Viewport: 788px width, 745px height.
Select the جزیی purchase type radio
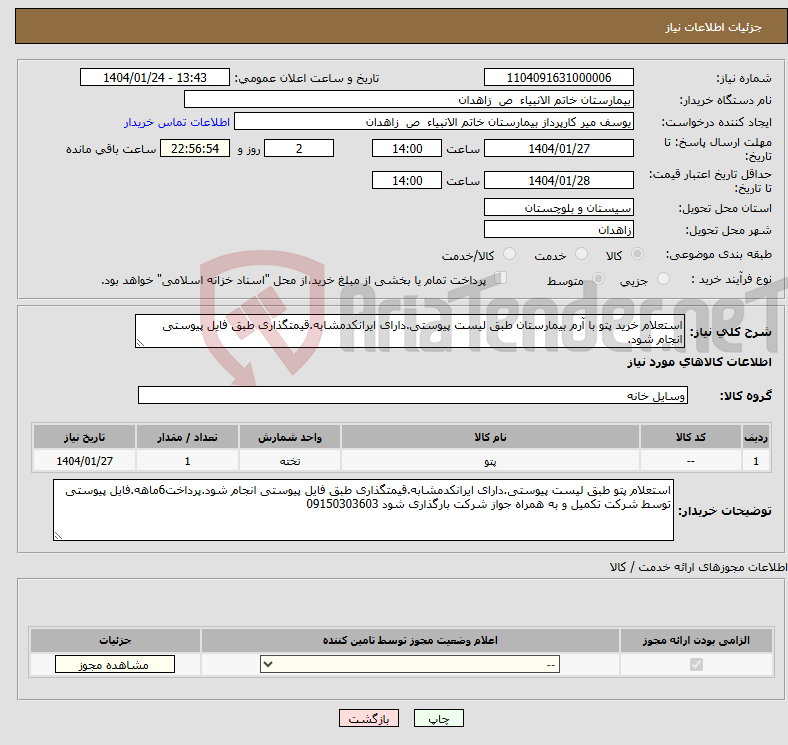point(663,279)
